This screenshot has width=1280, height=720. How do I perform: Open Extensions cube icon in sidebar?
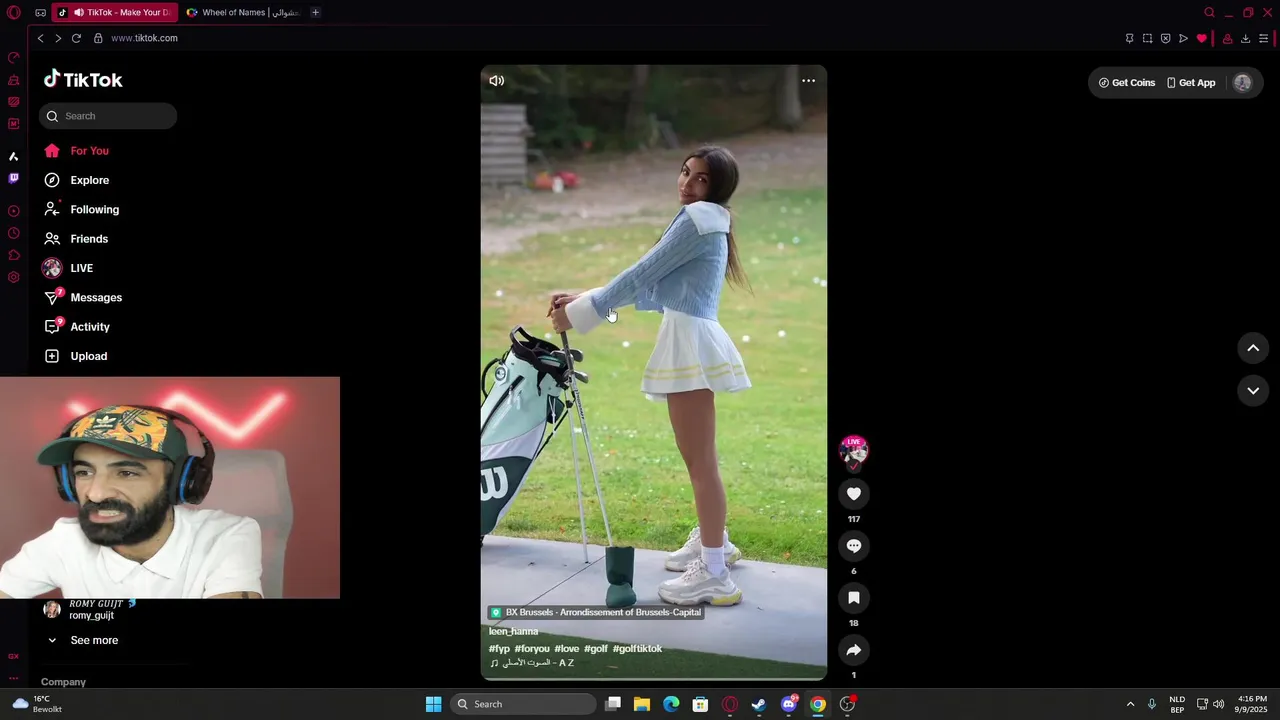13,255
